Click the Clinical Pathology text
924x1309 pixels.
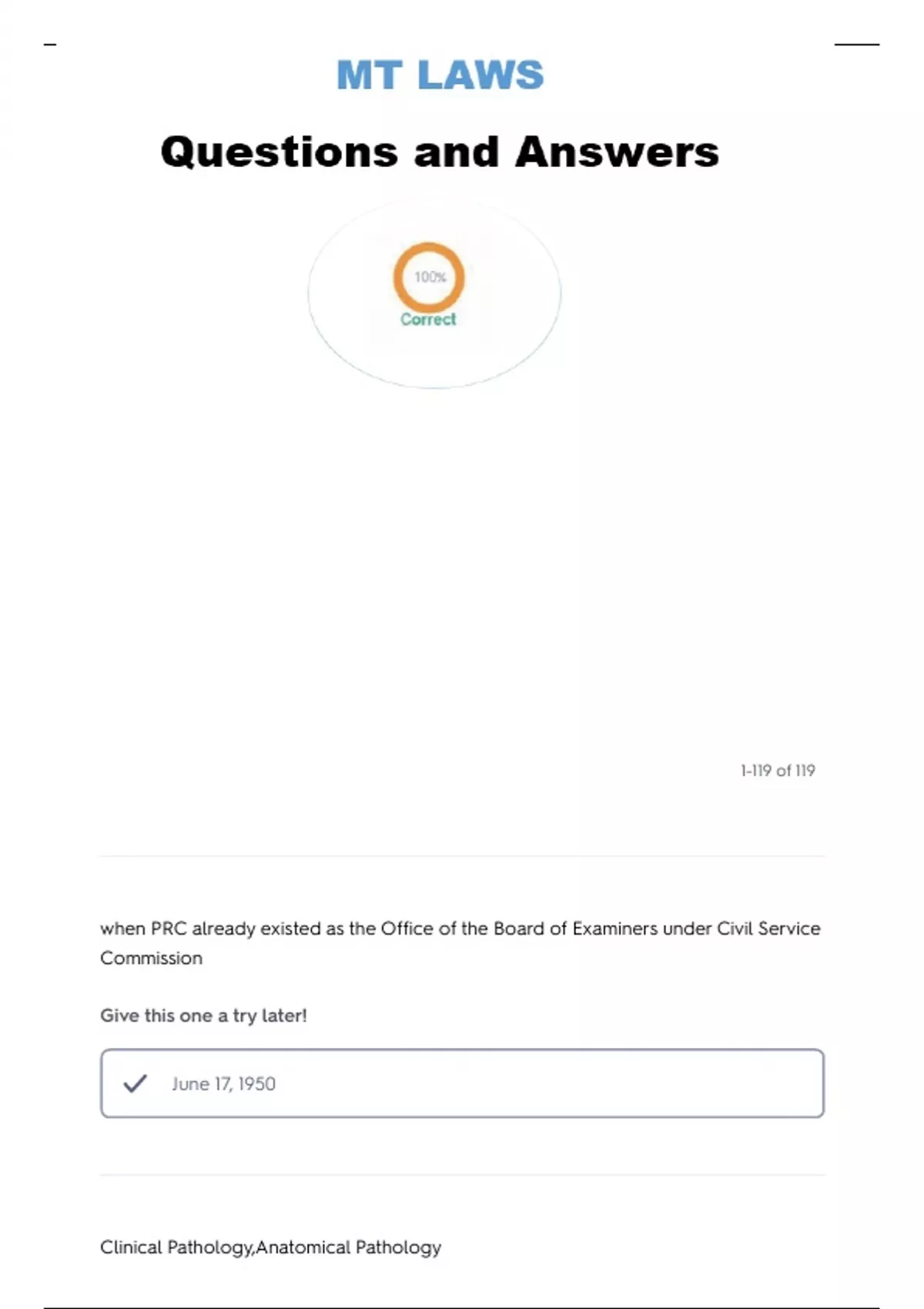pyautogui.click(x=176, y=1247)
